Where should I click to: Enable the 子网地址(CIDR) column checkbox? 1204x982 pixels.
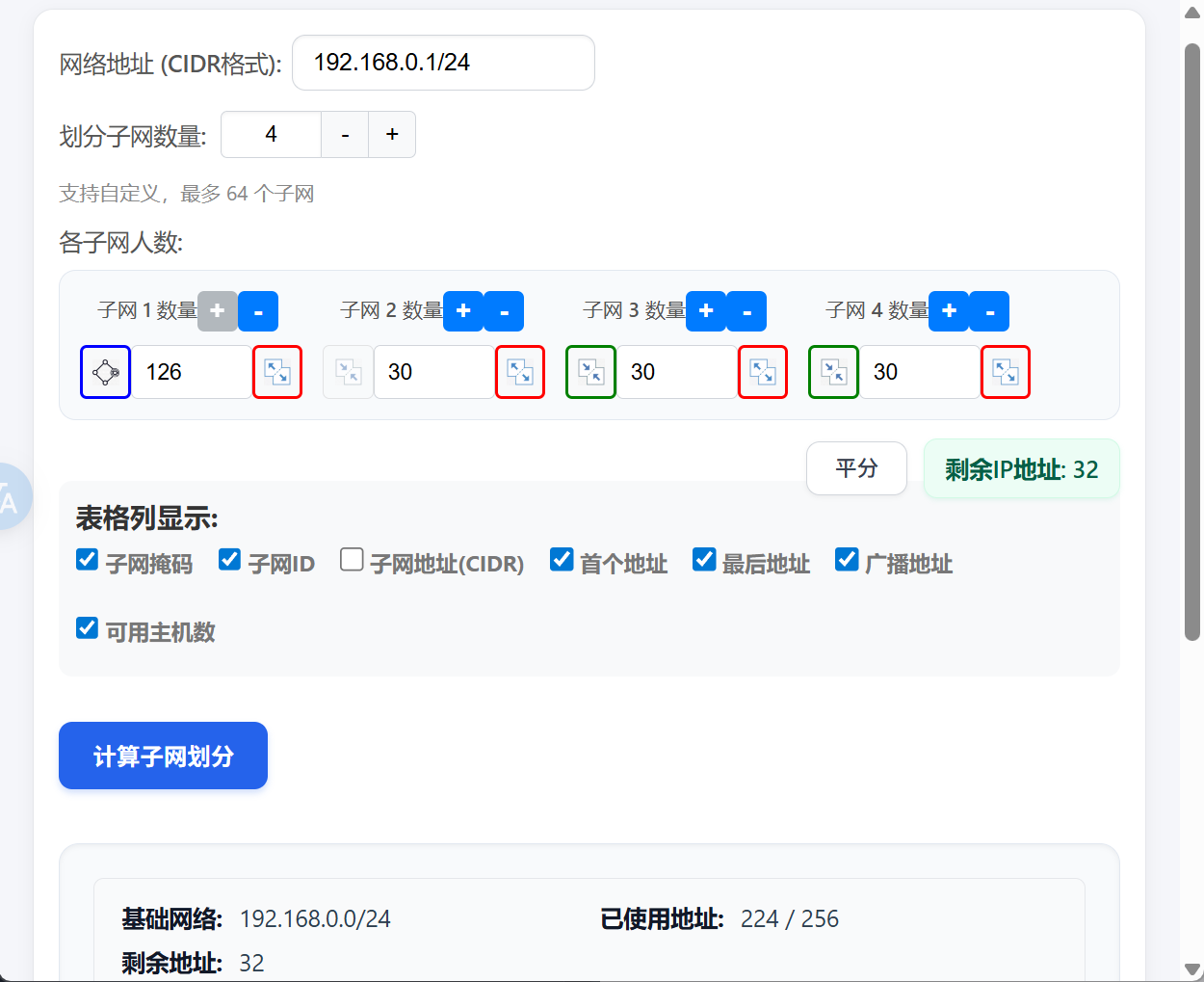(x=352, y=560)
